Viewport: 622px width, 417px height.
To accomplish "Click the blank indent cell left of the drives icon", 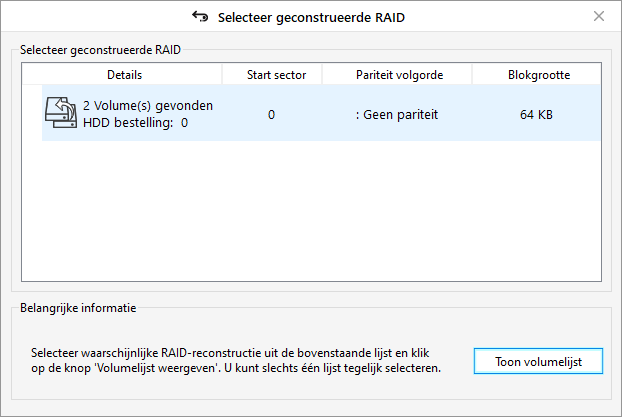I will 32,113.
